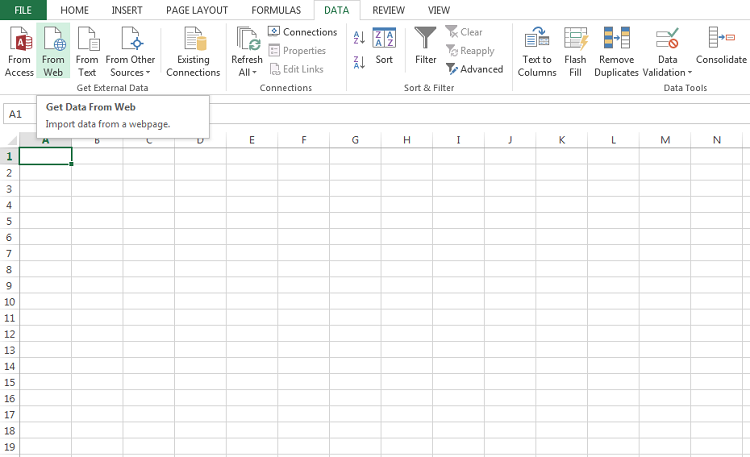Open the FILE menu tab
Image resolution: width=750 pixels, height=457 pixels.
coord(23,10)
